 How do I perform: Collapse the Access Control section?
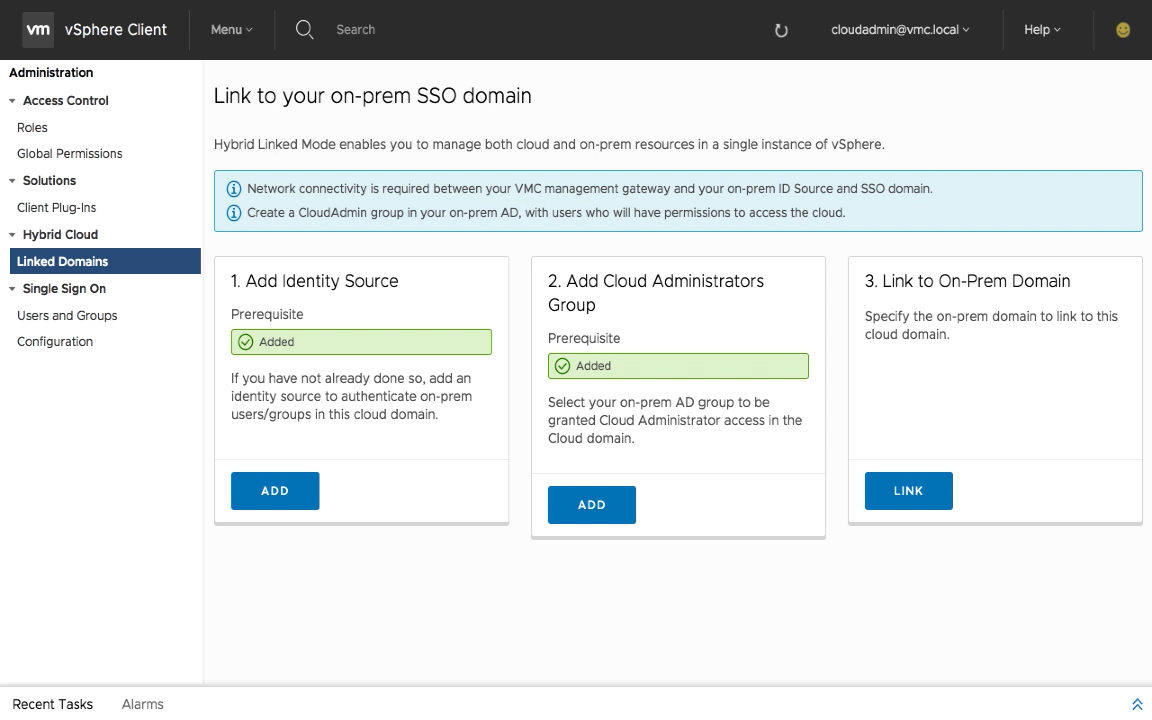coord(13,101)
